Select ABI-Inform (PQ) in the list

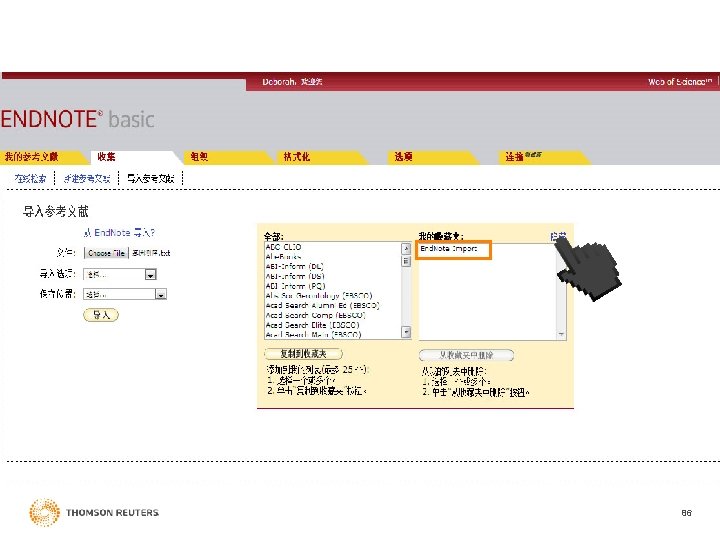(295, 286)
